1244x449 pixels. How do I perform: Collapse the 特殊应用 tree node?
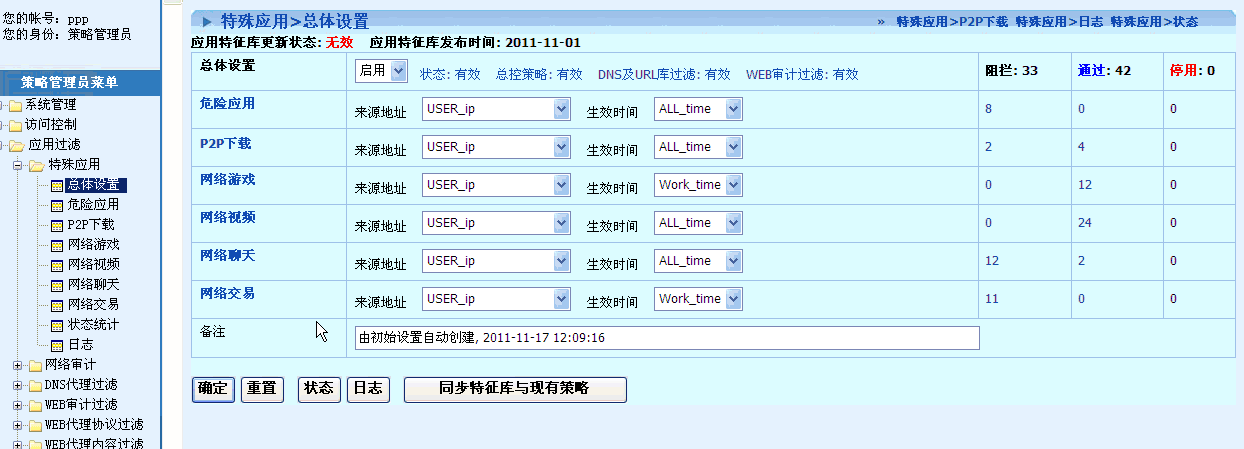pos(17,165)
